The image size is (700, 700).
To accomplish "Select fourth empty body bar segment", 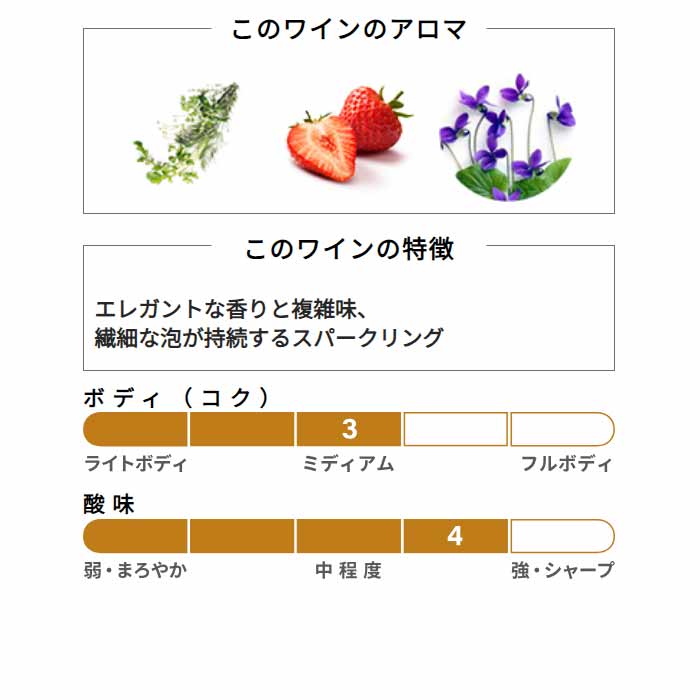I will (456, 429).
